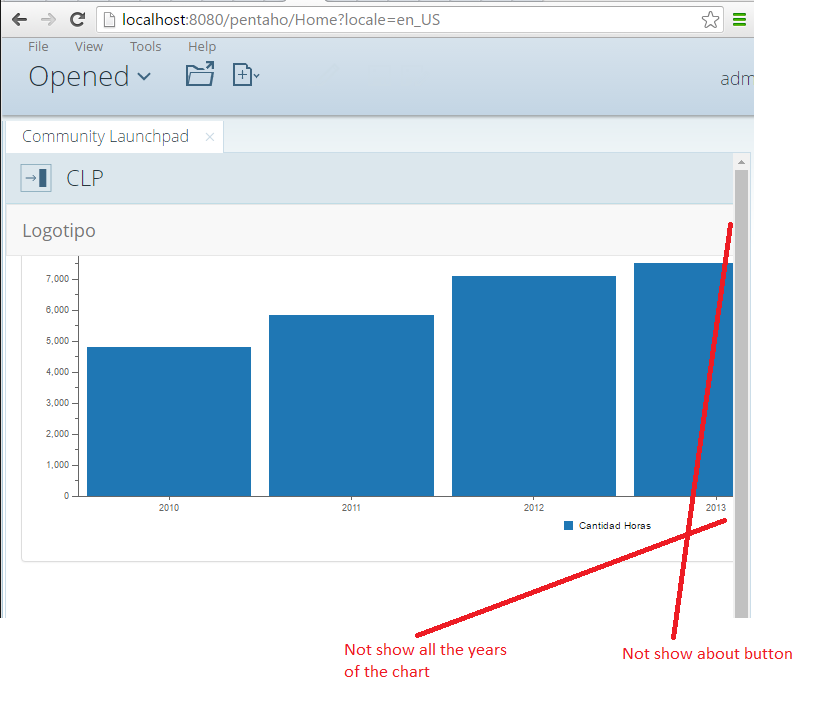Click the 2013 chart bar
The width and height of the screenshot is (813, 717).
pyautogui.click(x=683, y=379)
